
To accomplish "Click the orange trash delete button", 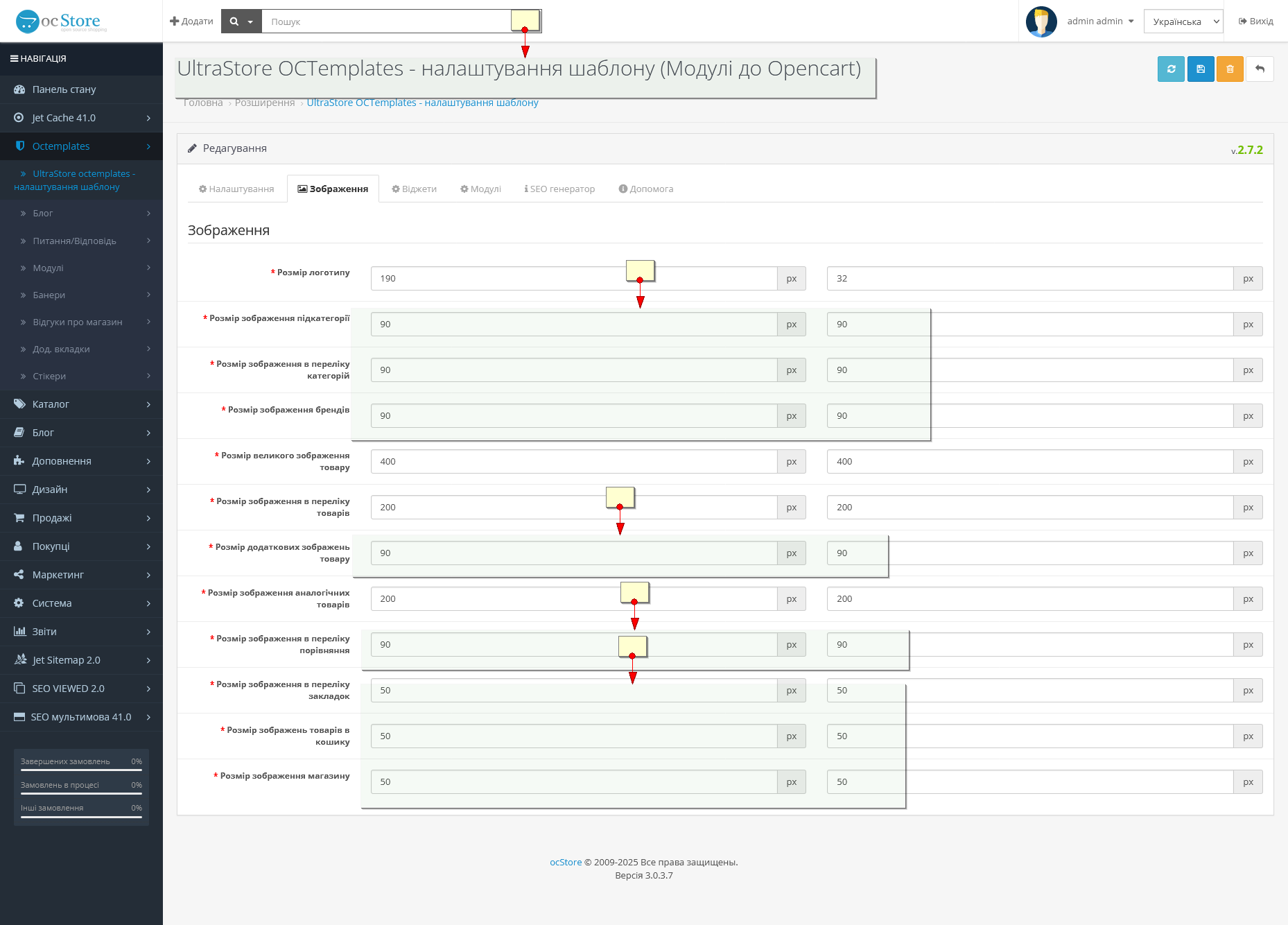I will pyautogui.click(x=1230, y=69).
